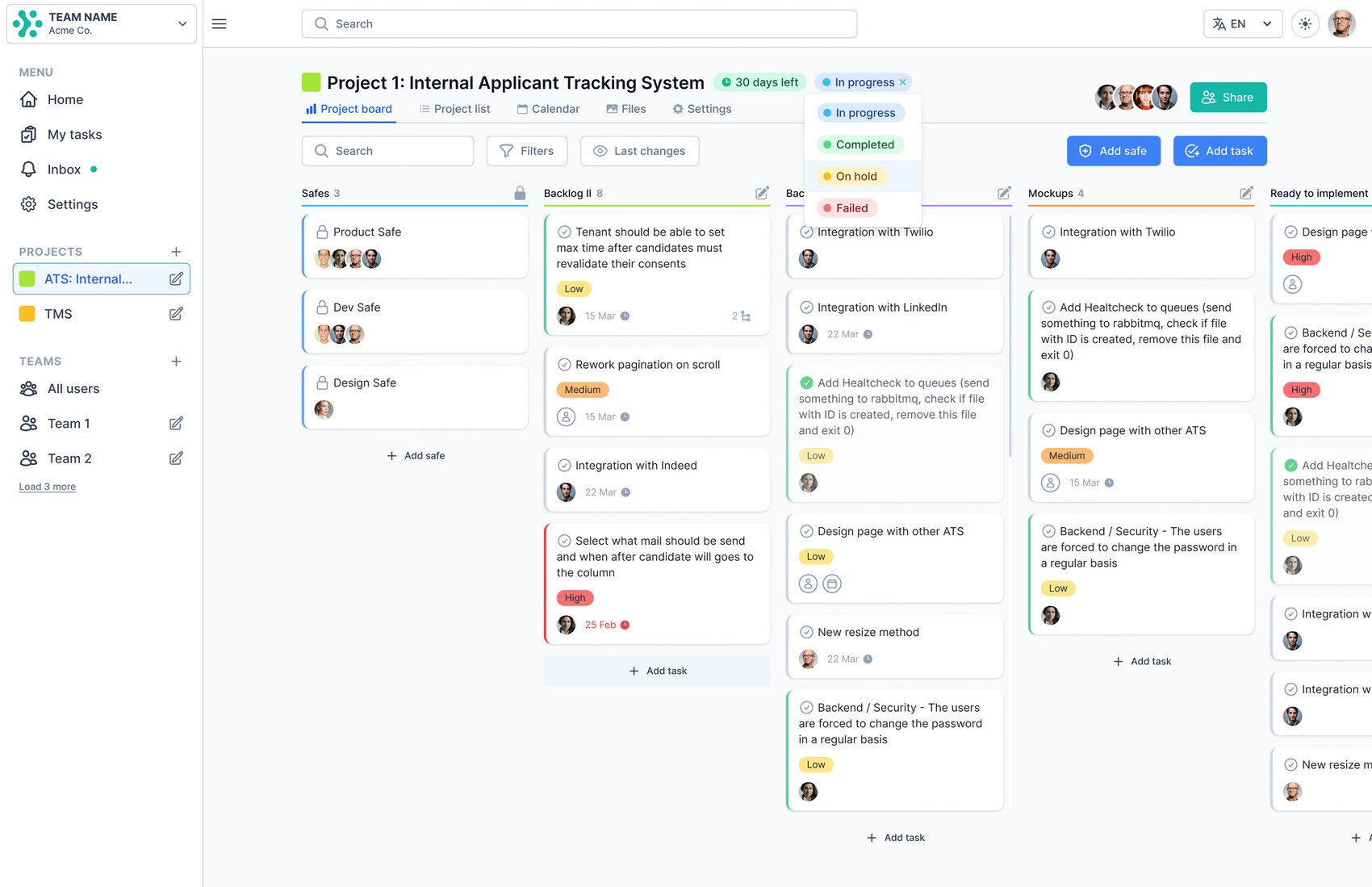Mark Tenant consent task as complete
1372x887 pixels.
[x=564, y=232]
